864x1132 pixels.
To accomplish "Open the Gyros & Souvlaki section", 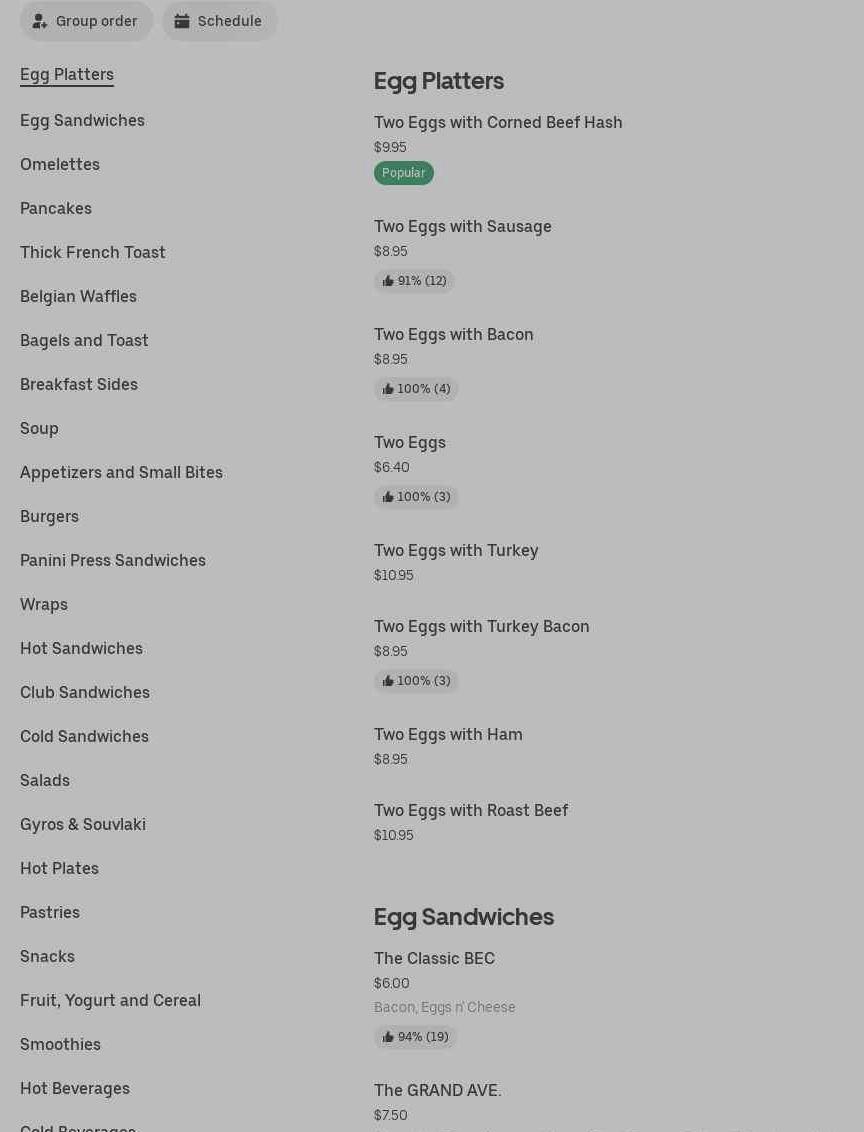I will click(x=83, y=824).
